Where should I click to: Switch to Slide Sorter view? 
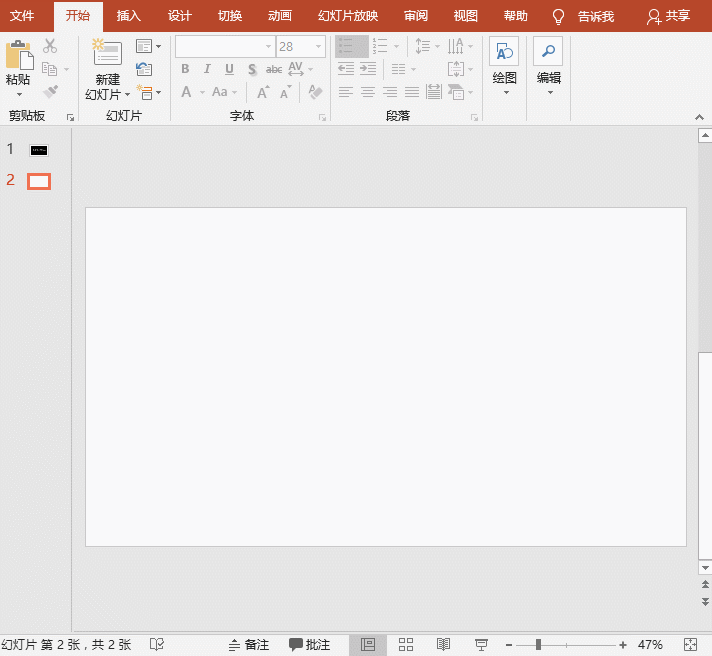(x=406, y=645)
